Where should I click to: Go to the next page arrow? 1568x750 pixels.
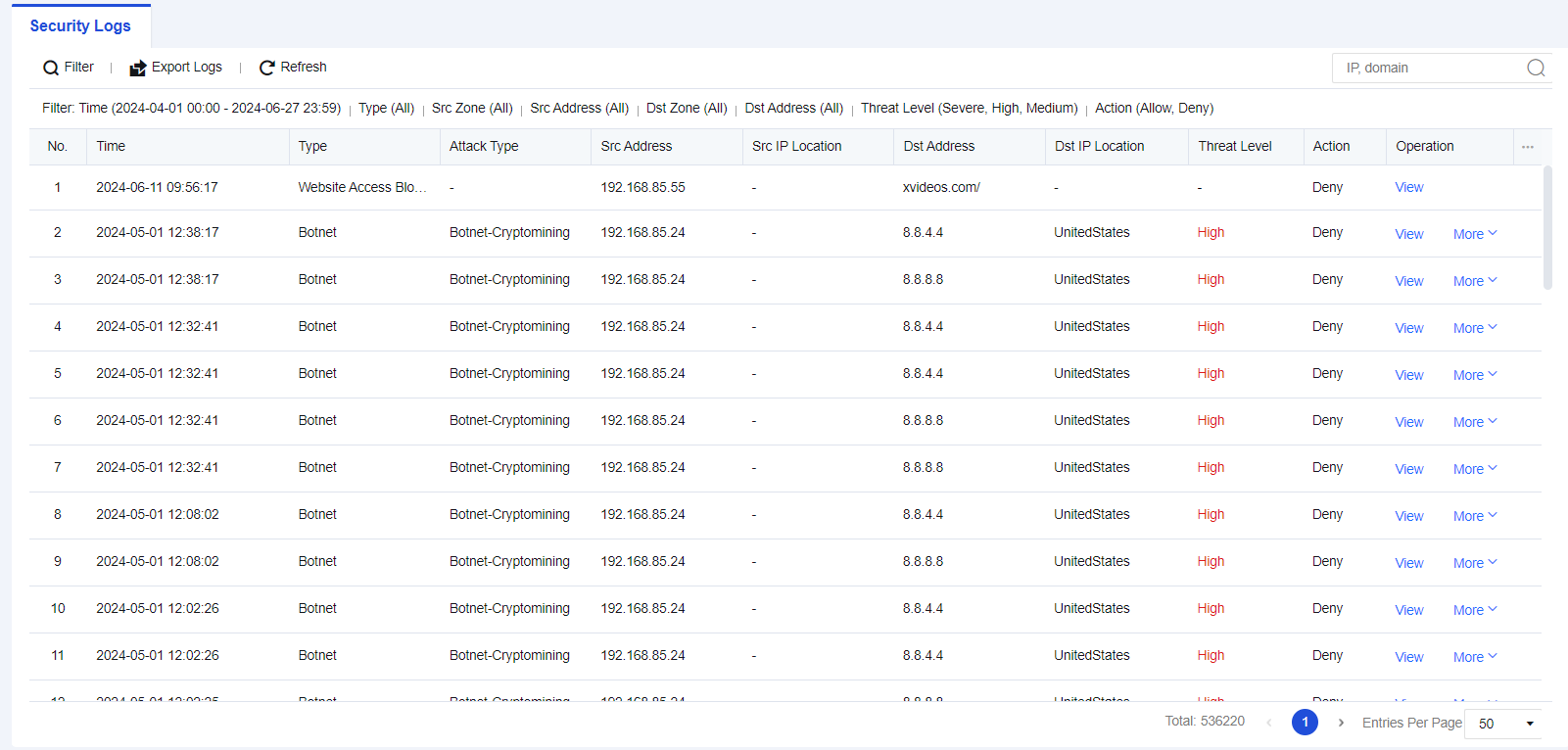[x=1341, y=723]
